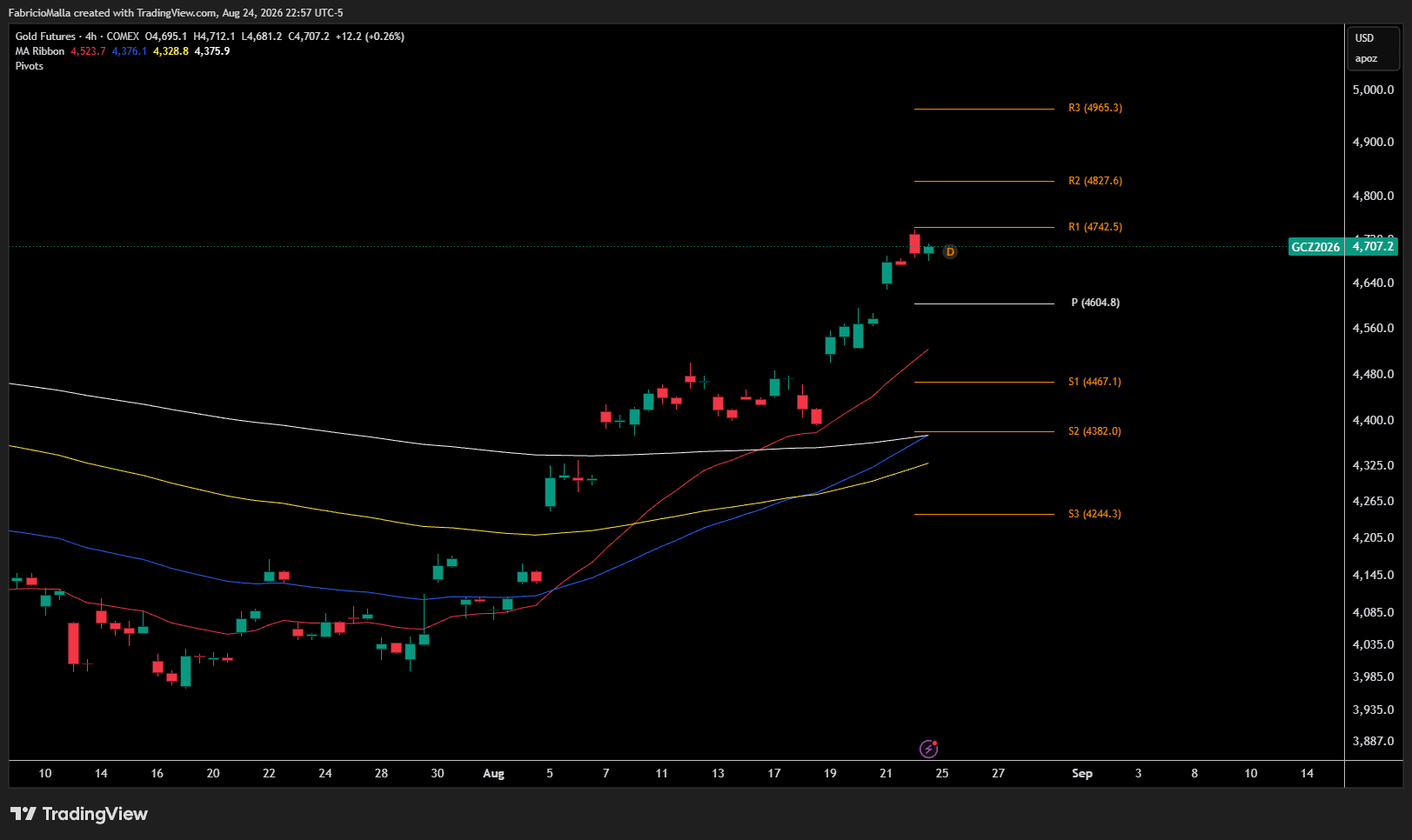Click the Aug label on the time axis
This screenshot has height=840, width=1412.
point(493,773)
